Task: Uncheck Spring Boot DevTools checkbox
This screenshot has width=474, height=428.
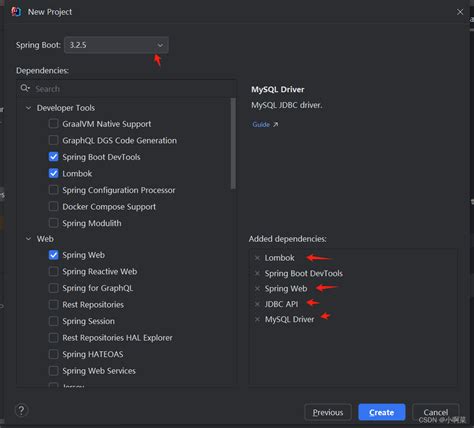Action: [x=53, y=157]
